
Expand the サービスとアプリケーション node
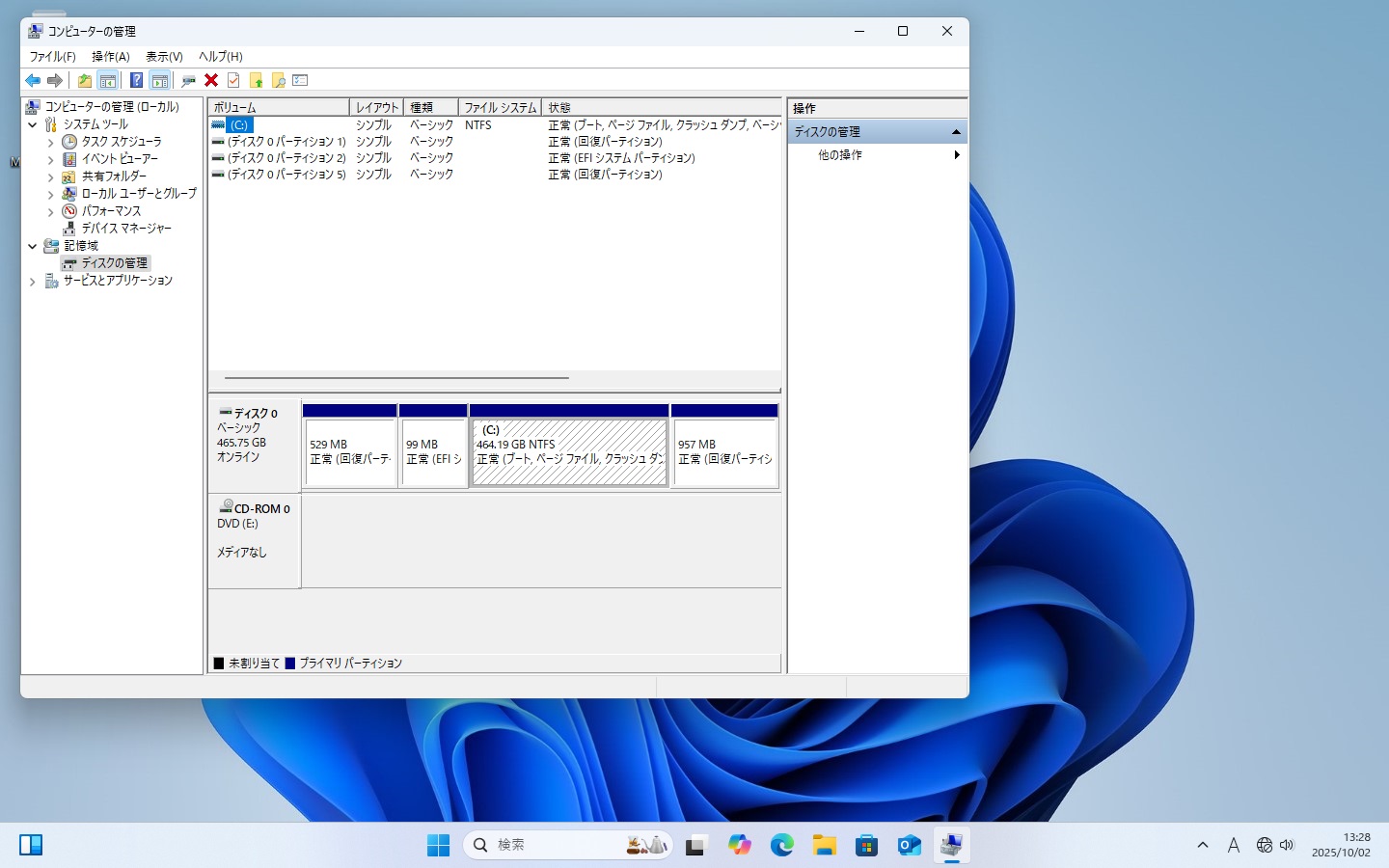33,282
